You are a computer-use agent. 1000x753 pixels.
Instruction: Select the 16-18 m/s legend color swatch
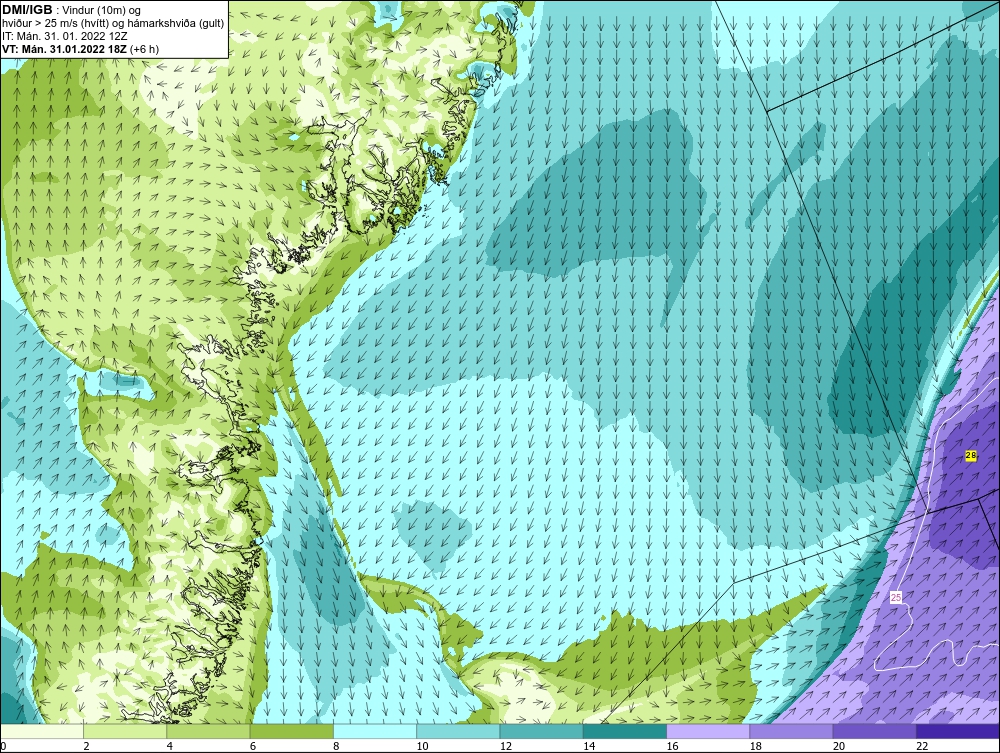coord(708,731)
